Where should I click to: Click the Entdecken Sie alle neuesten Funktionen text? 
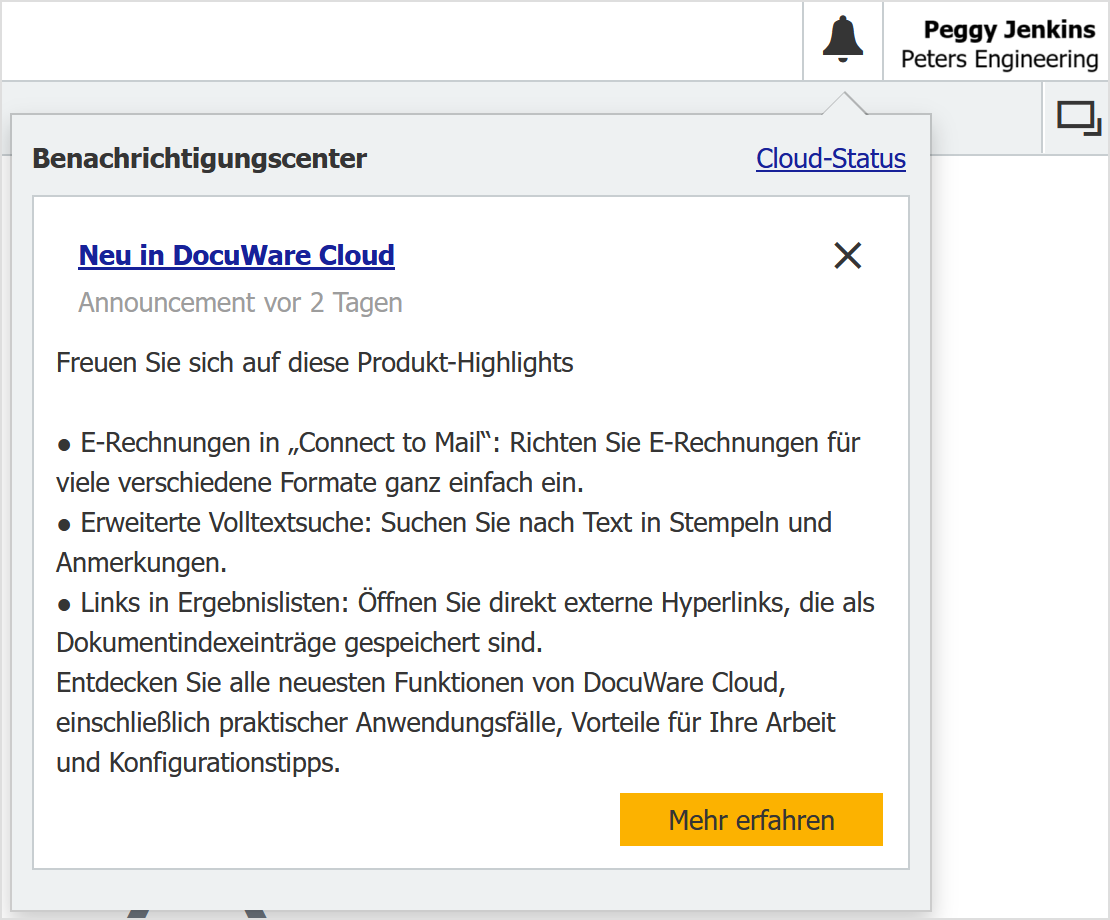(418, 683)
